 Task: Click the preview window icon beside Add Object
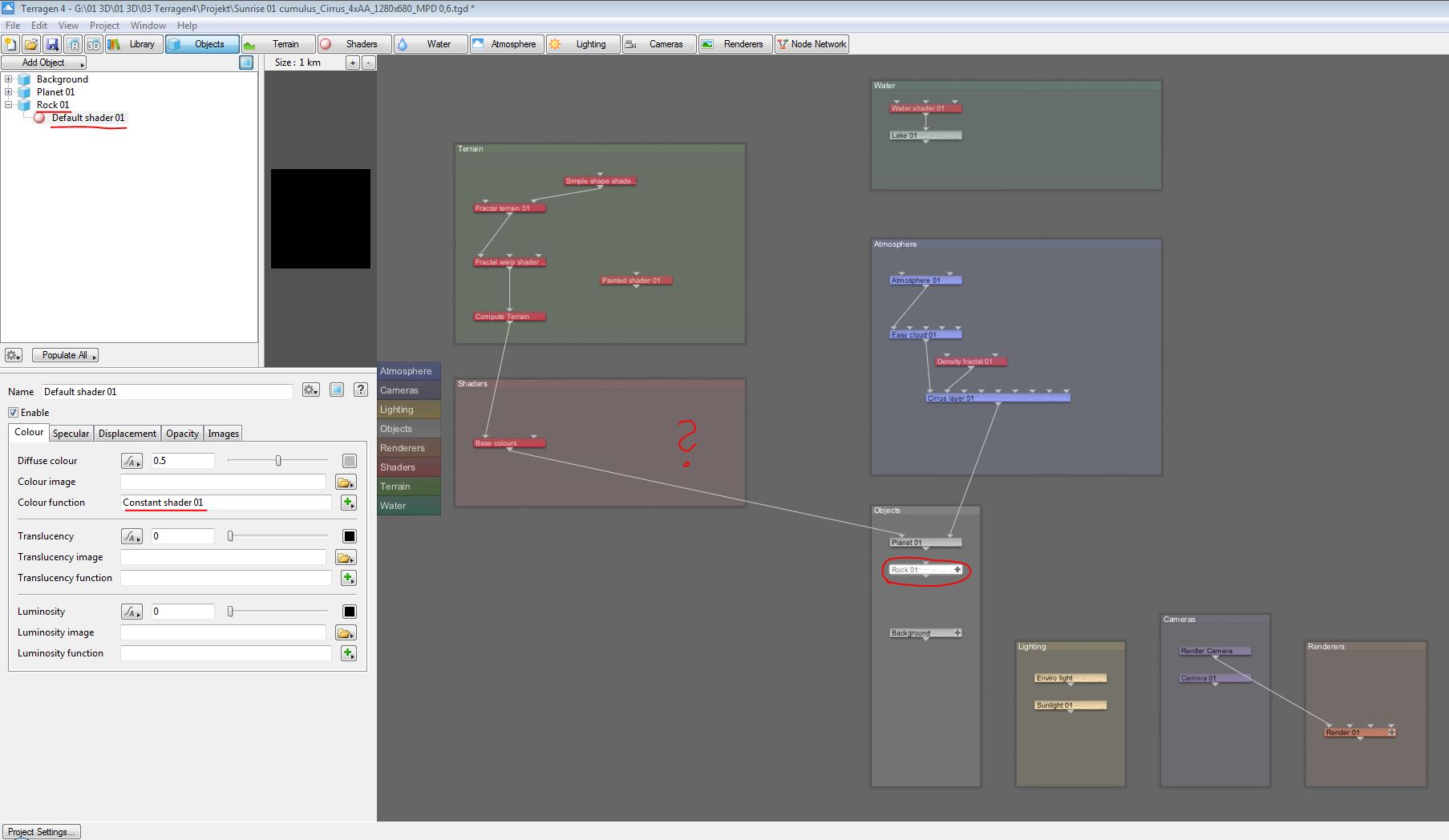pyautogui.click(x=246, y=63)
